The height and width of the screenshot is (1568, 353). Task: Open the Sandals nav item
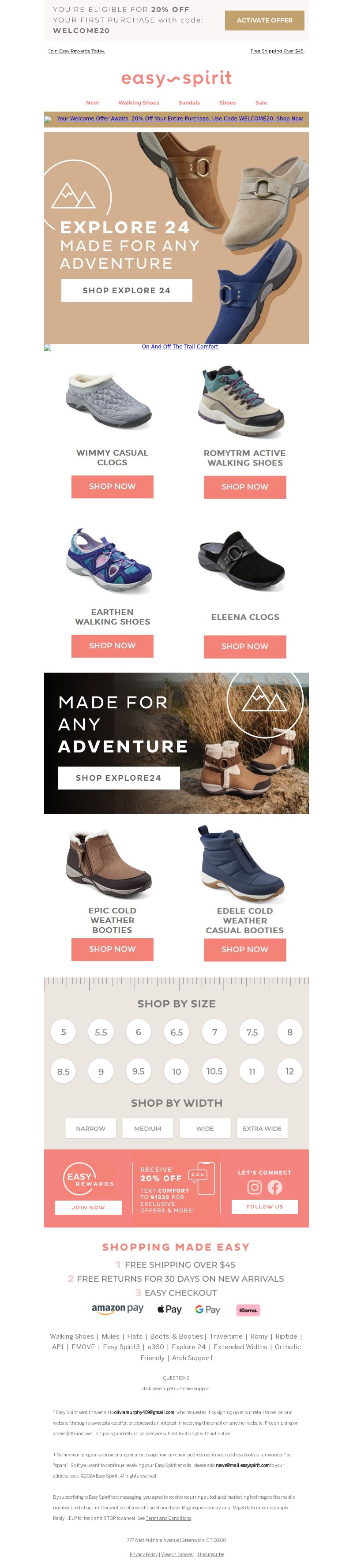(x=189, y=103)
